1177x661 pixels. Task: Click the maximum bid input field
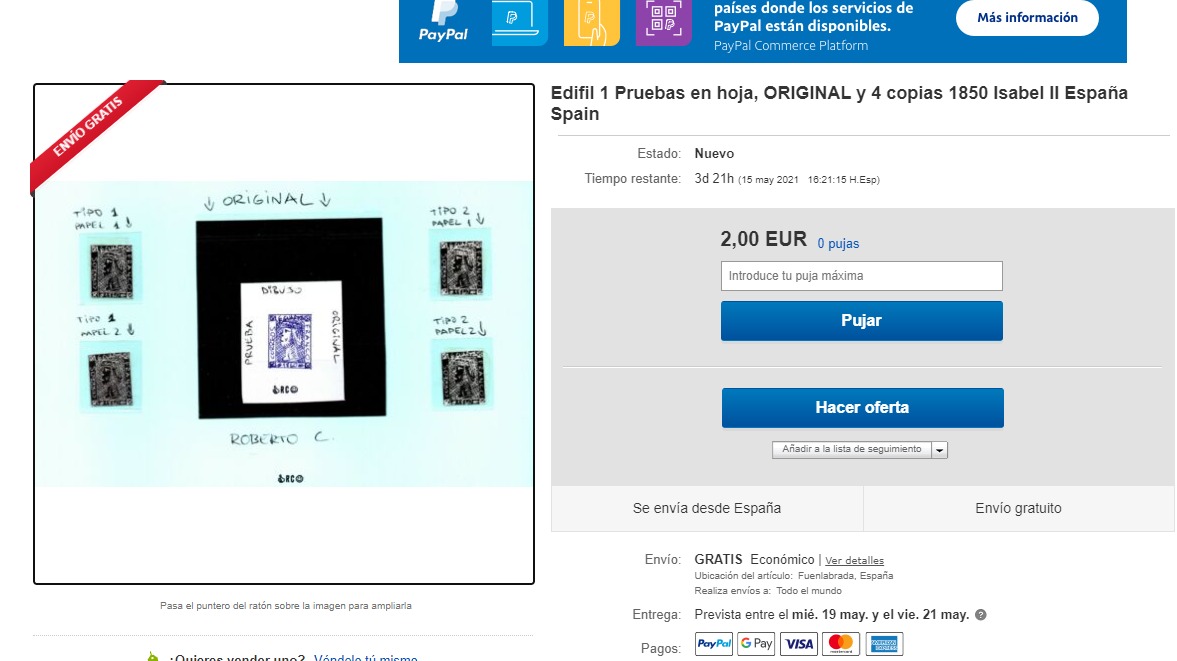pyautogui.click(x=862, y=276)
